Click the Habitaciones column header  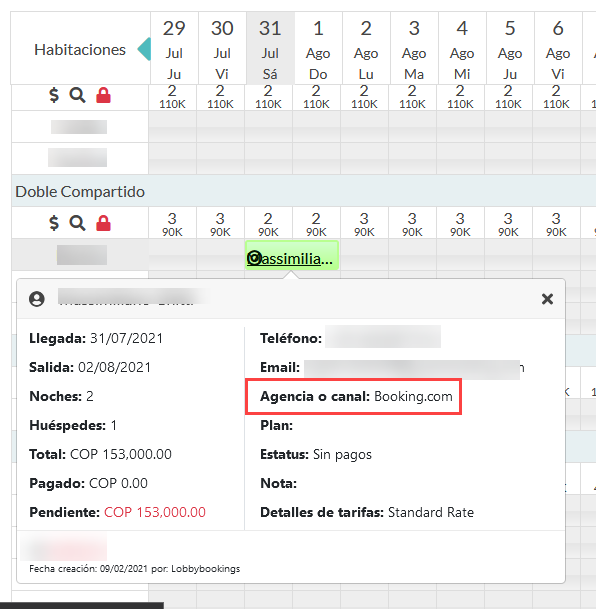80,49
